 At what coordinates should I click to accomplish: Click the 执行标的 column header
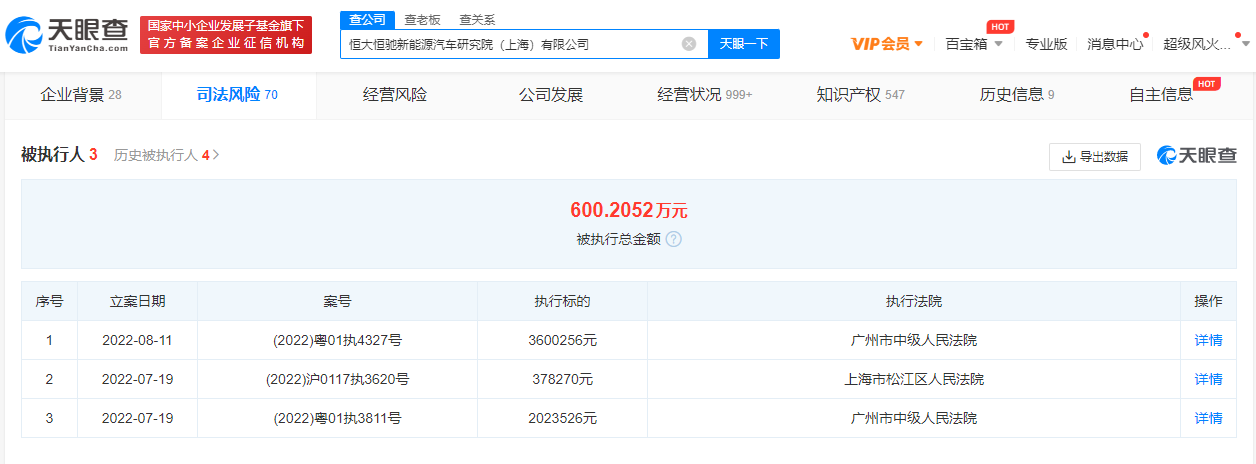pos(562,301)
